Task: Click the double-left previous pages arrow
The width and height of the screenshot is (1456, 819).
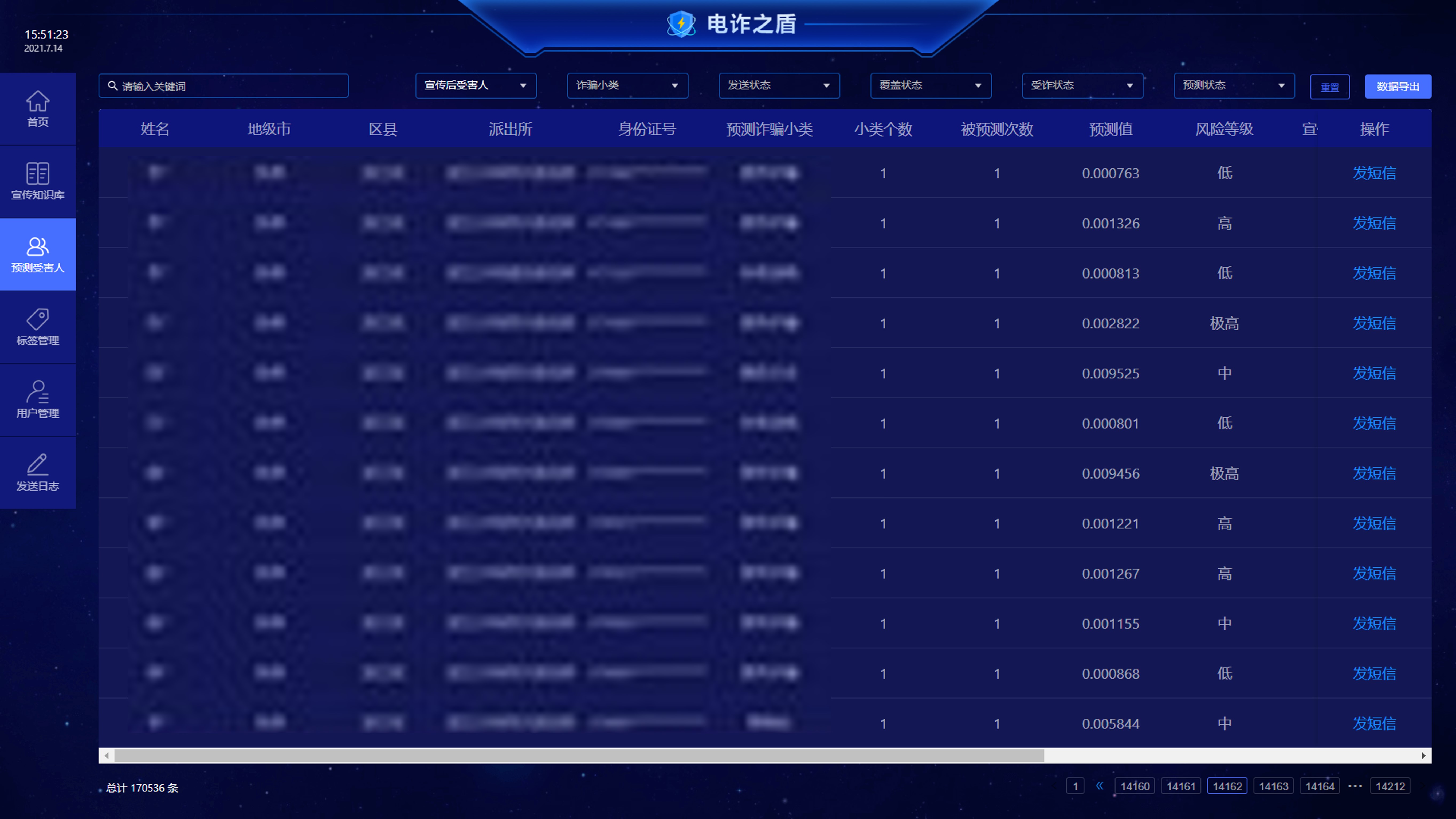Action: (1099, 786)
